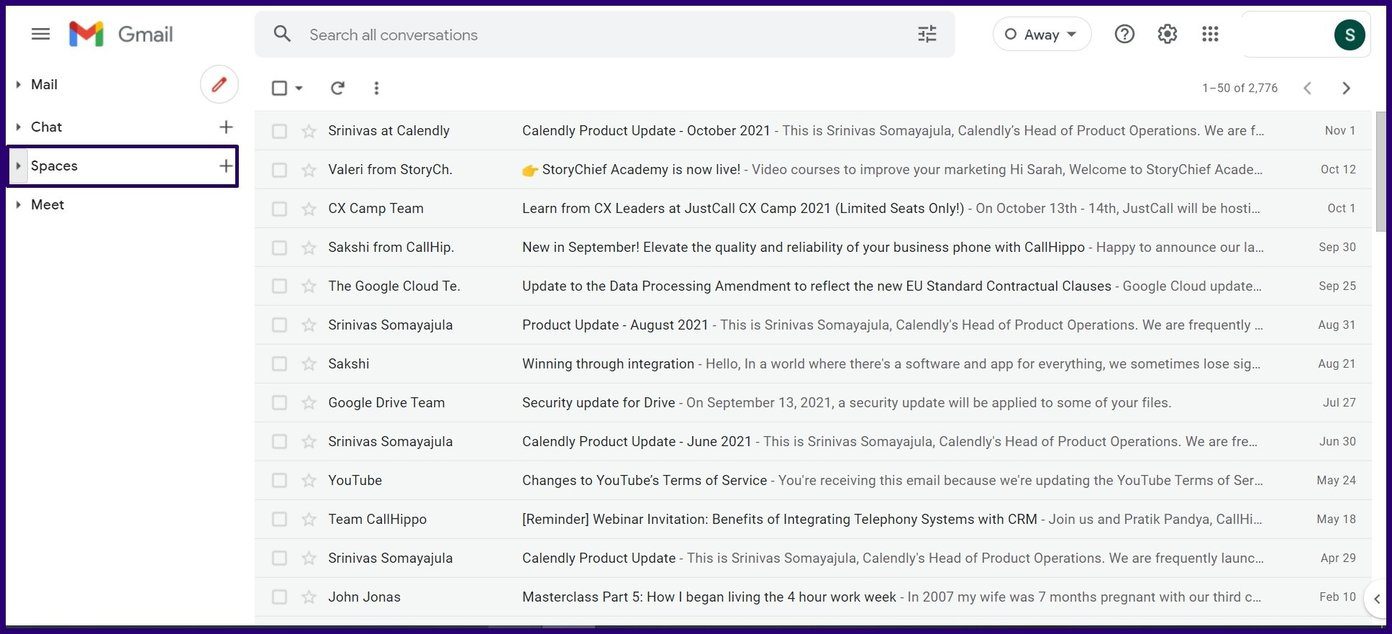Star the Sakshi from CallHip. email
This screenshot has height=634, width=1392.
click(309, 247)
